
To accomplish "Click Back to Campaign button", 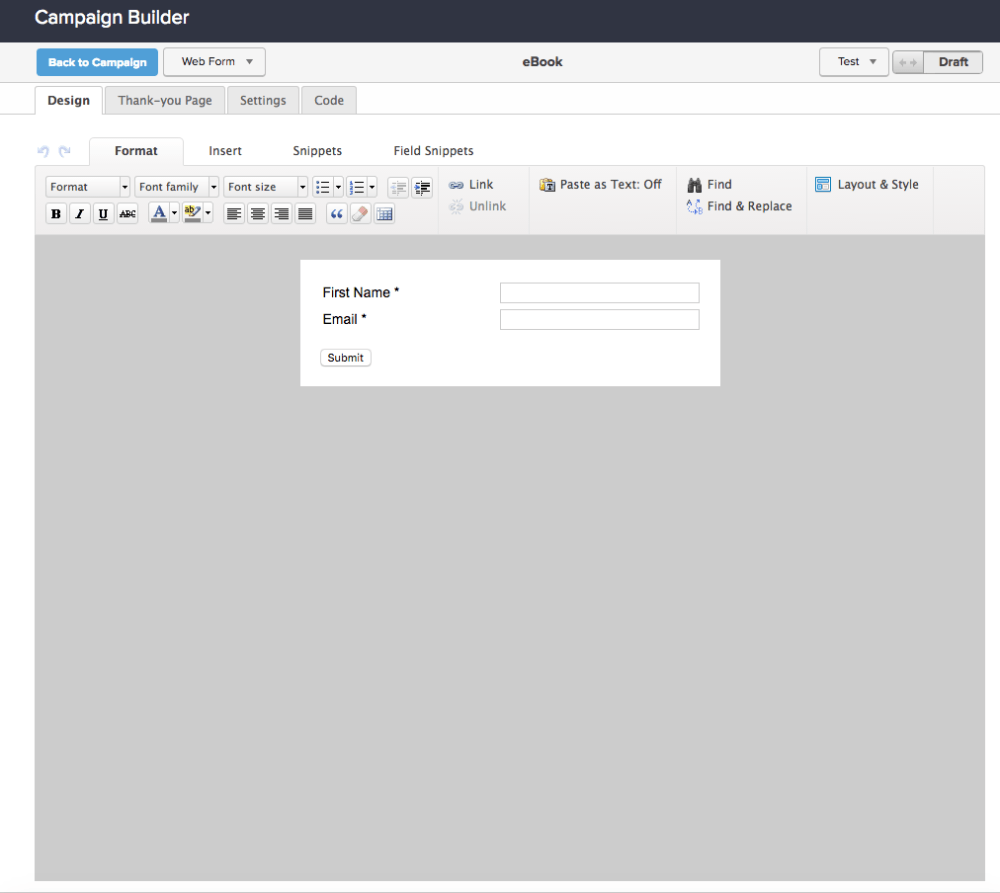I will (97, 63).
